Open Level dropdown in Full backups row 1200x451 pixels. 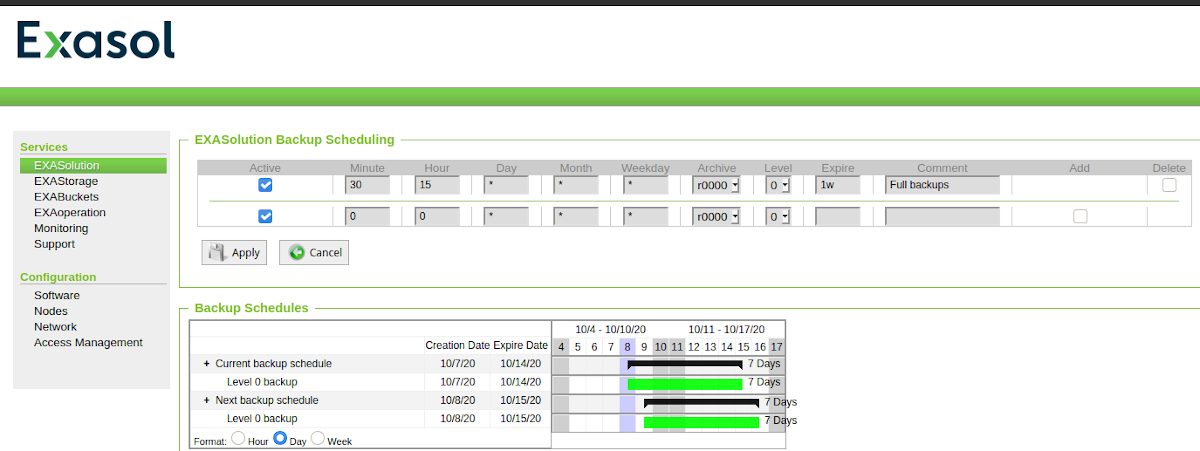[779, 185]
